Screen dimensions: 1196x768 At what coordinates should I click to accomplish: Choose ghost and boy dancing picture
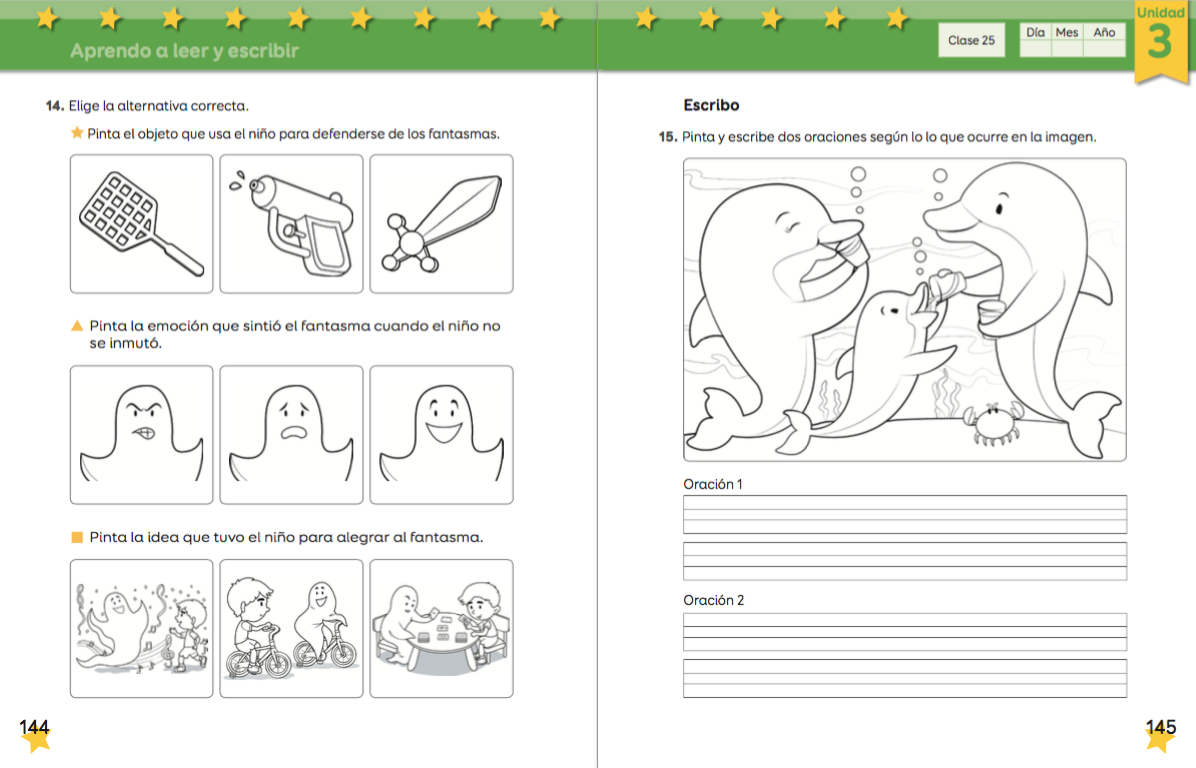coord(141,628)
